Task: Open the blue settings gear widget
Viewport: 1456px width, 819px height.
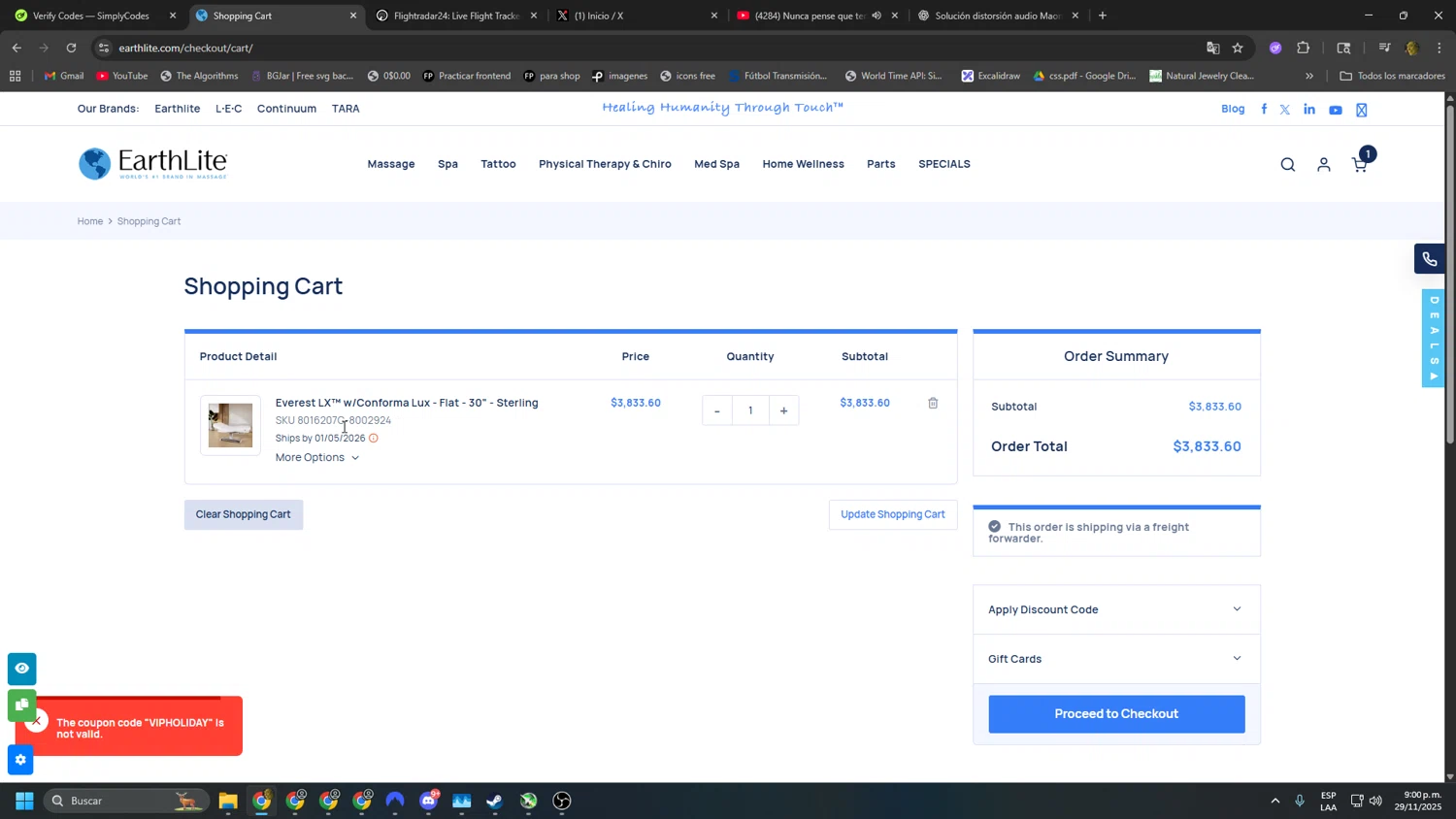Action: [20, 760]
